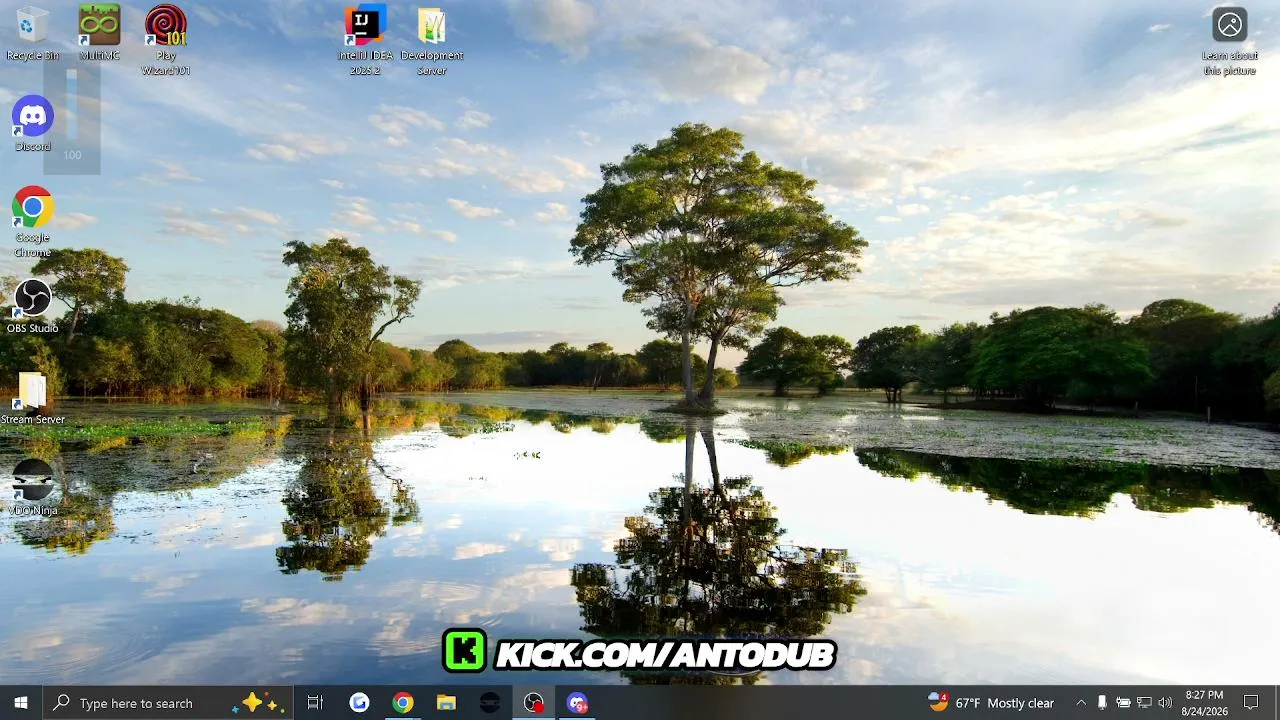Open the blue G app on taskbar

[359, 703]
